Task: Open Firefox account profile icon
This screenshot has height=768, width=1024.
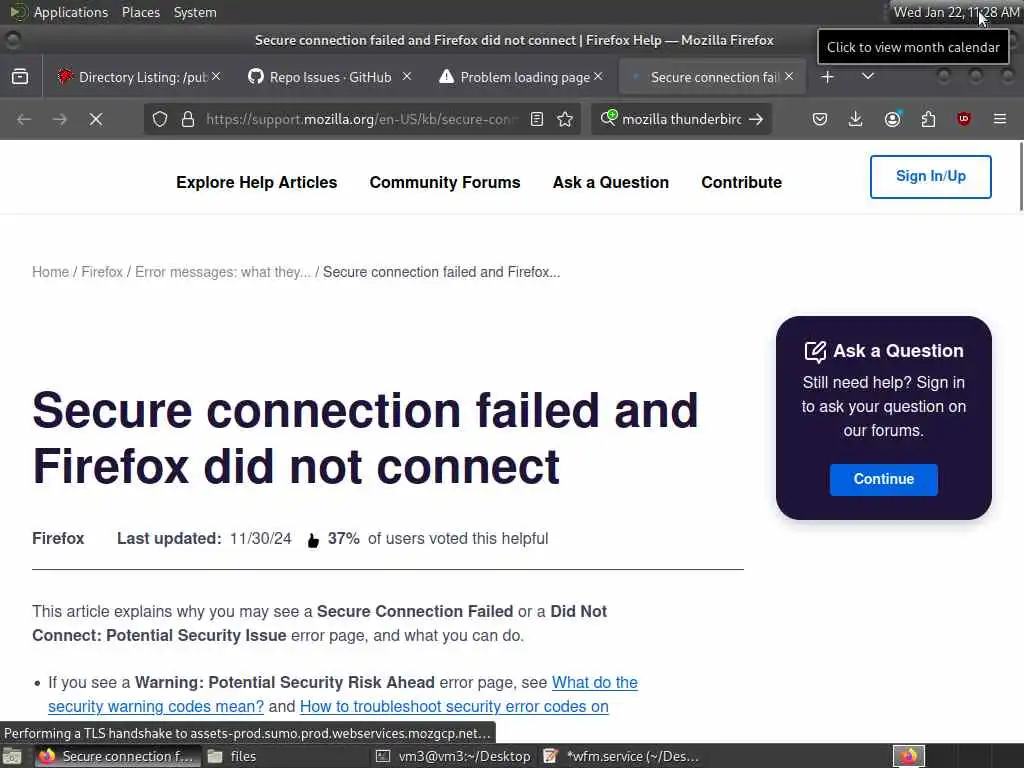Action: 892,119
